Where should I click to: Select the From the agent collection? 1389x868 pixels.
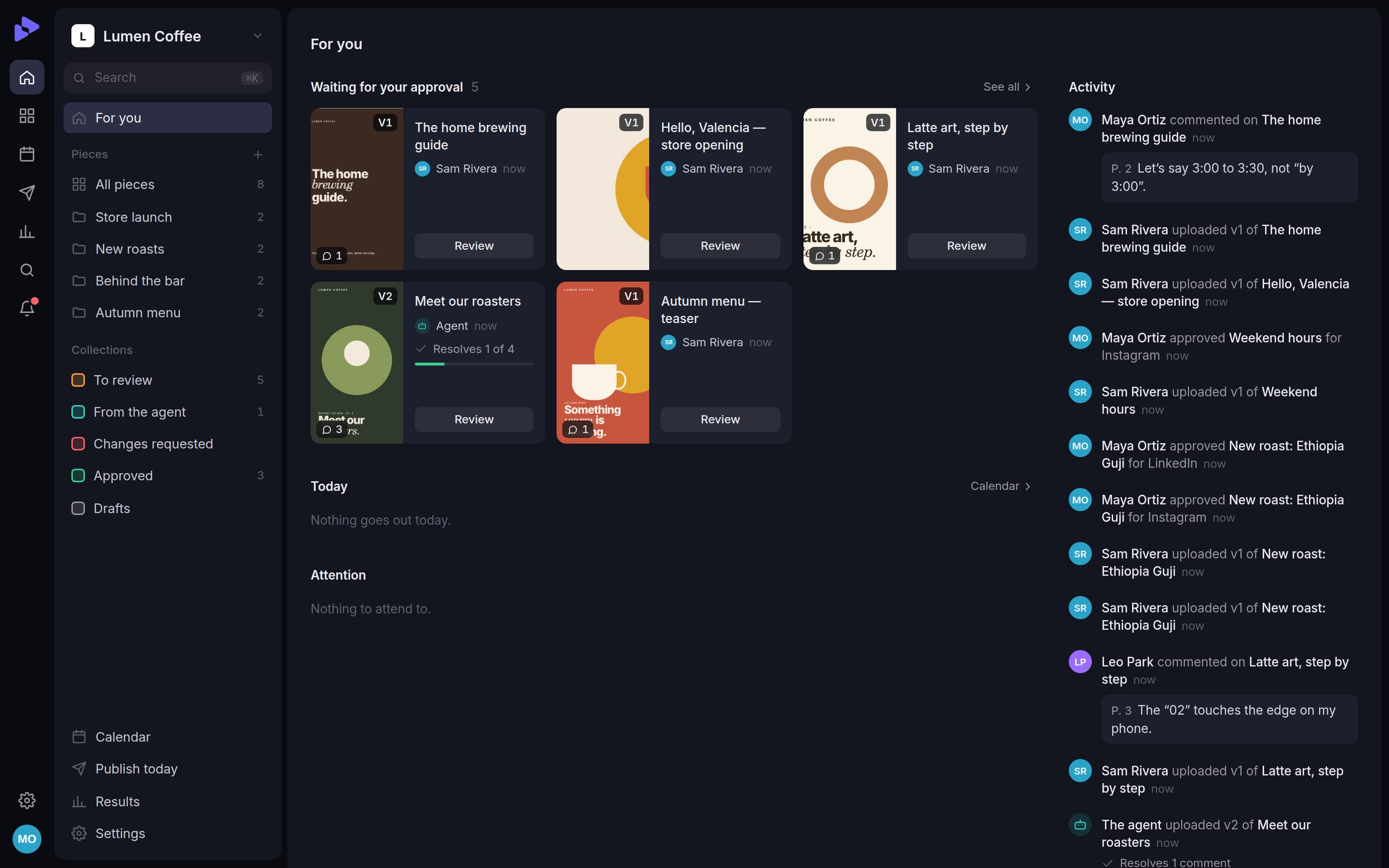click(x=167, y=412)
